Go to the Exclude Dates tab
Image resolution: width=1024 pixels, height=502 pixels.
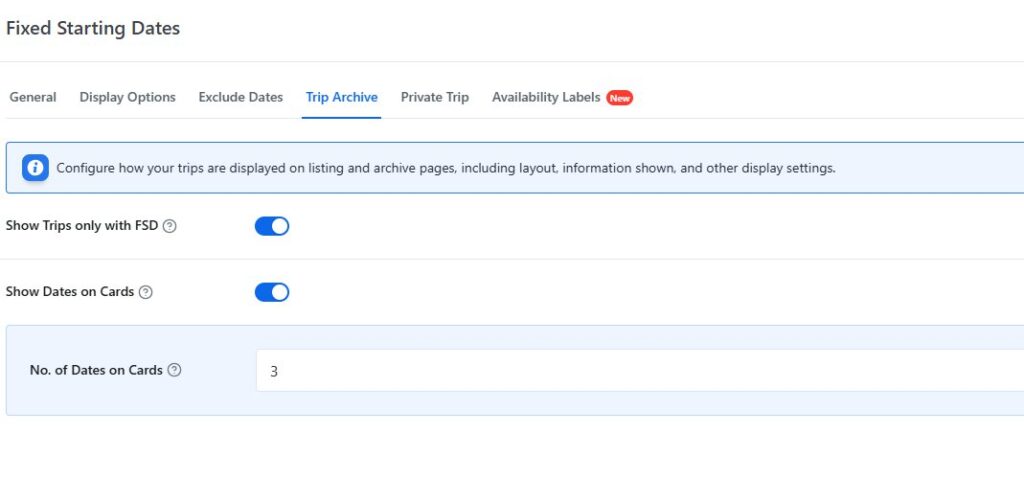240,97
